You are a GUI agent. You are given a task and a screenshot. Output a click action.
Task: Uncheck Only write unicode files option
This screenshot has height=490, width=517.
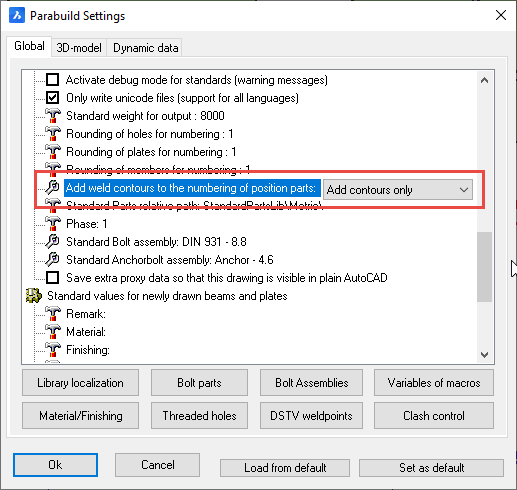tap(52, 98)
